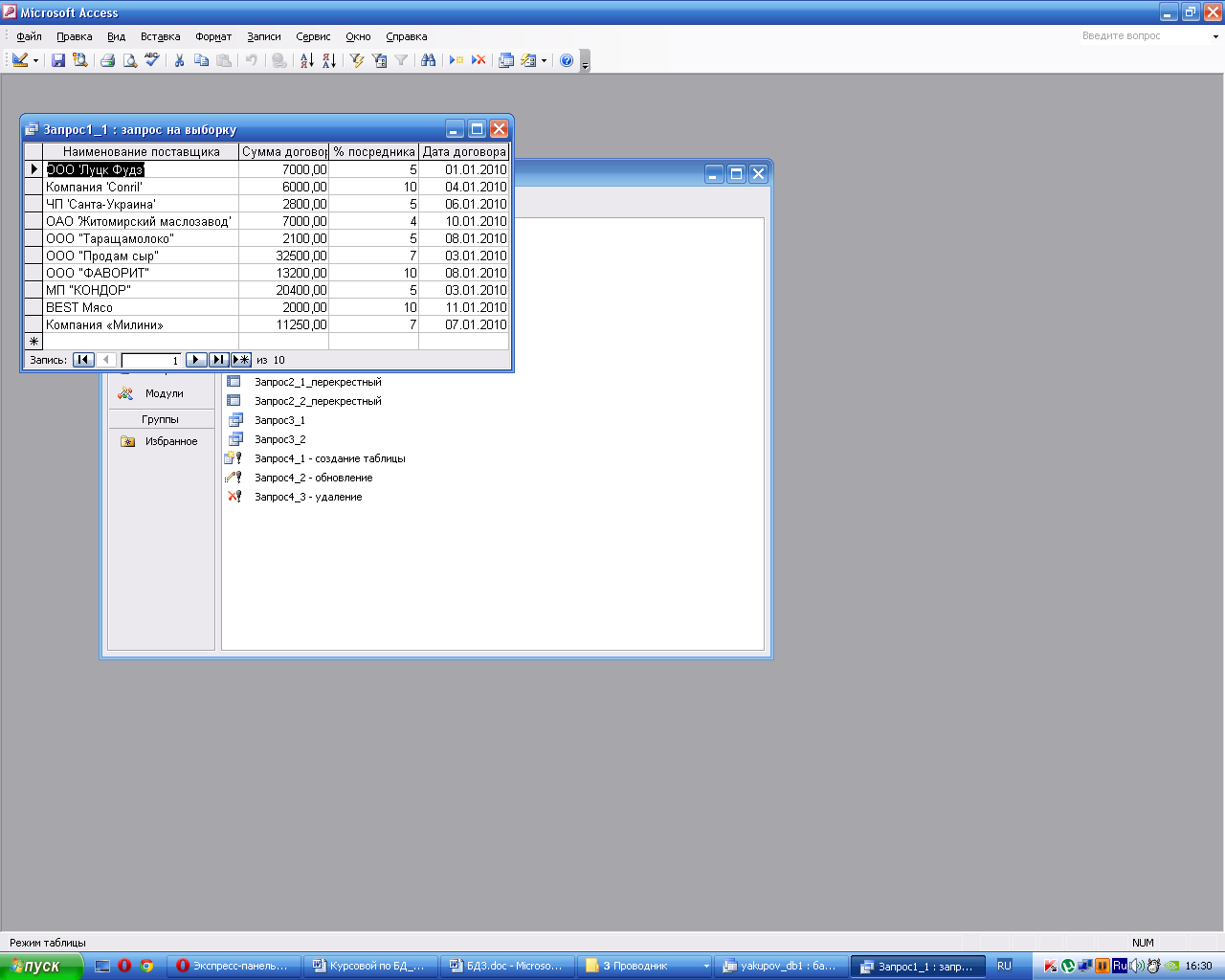Click the Copy icon
This screenshot has width=1225, height=980.
coord(201,60)
